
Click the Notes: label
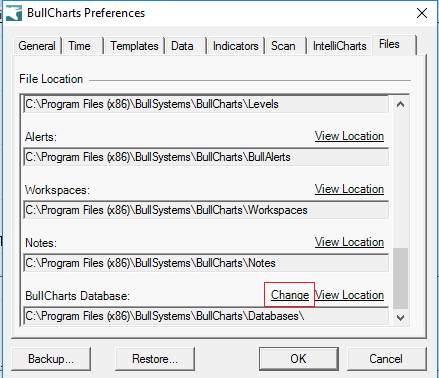(41, 243)
